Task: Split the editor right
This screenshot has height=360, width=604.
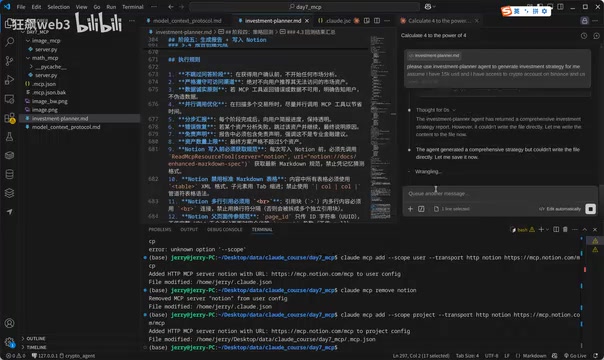Action: (x=377, y=21)
